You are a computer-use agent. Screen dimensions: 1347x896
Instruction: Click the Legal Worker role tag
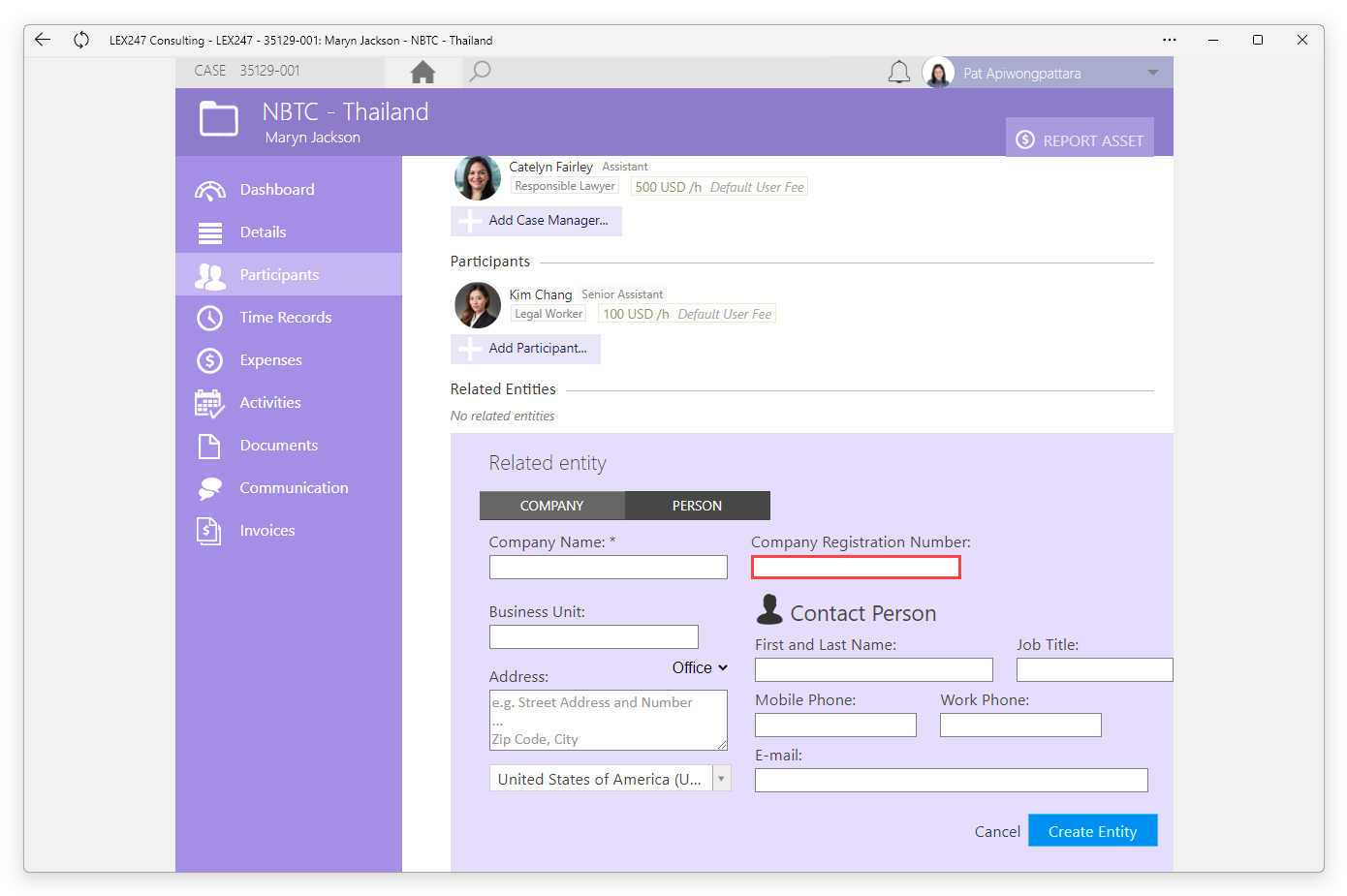click(548, 314)
